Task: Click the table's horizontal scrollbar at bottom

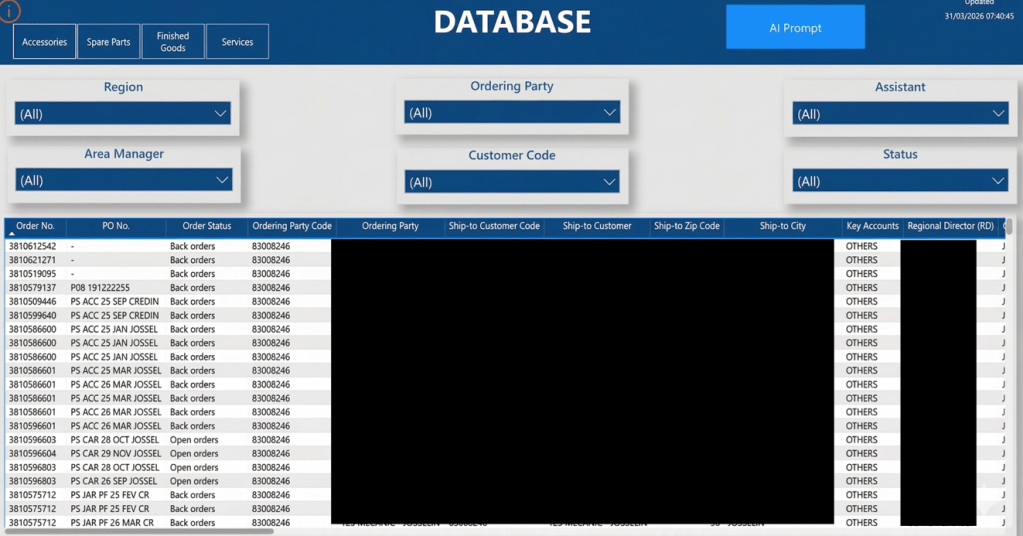Action: 140,531
